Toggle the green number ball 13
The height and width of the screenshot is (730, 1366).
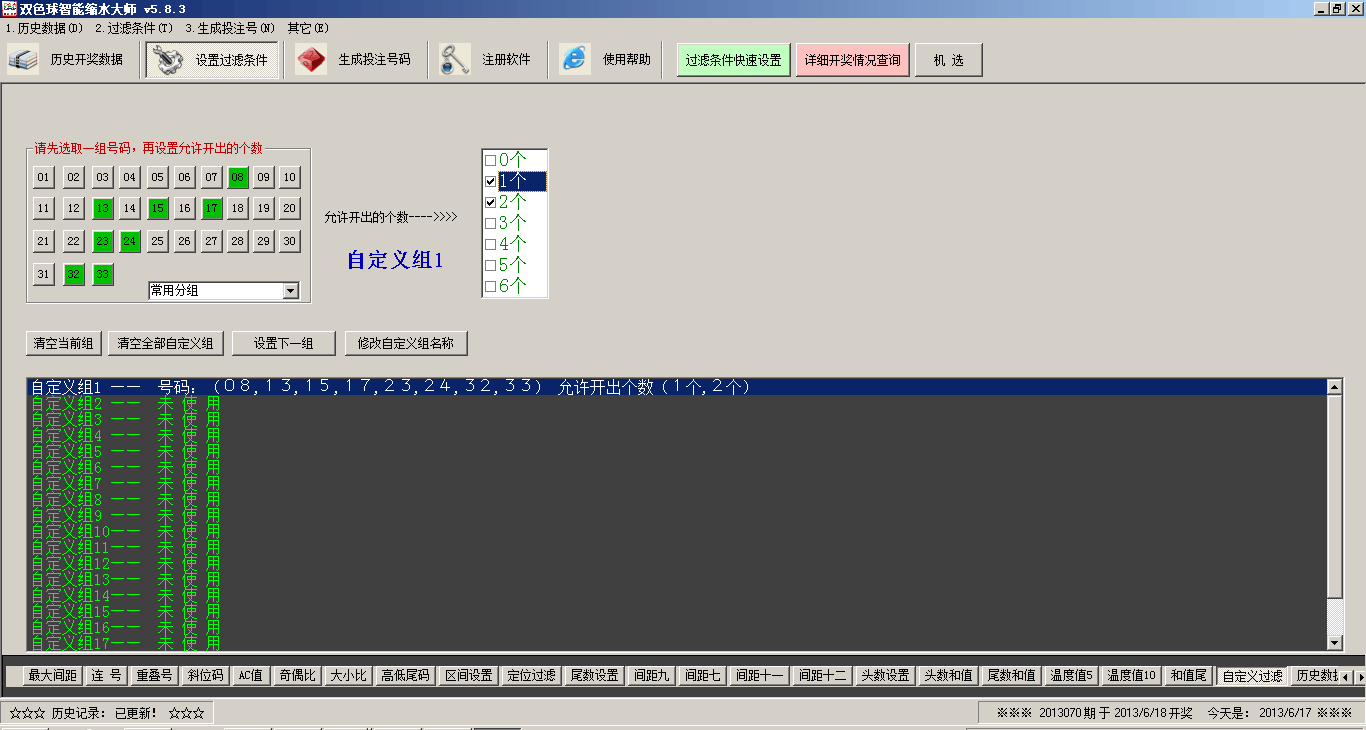point(102,208)
